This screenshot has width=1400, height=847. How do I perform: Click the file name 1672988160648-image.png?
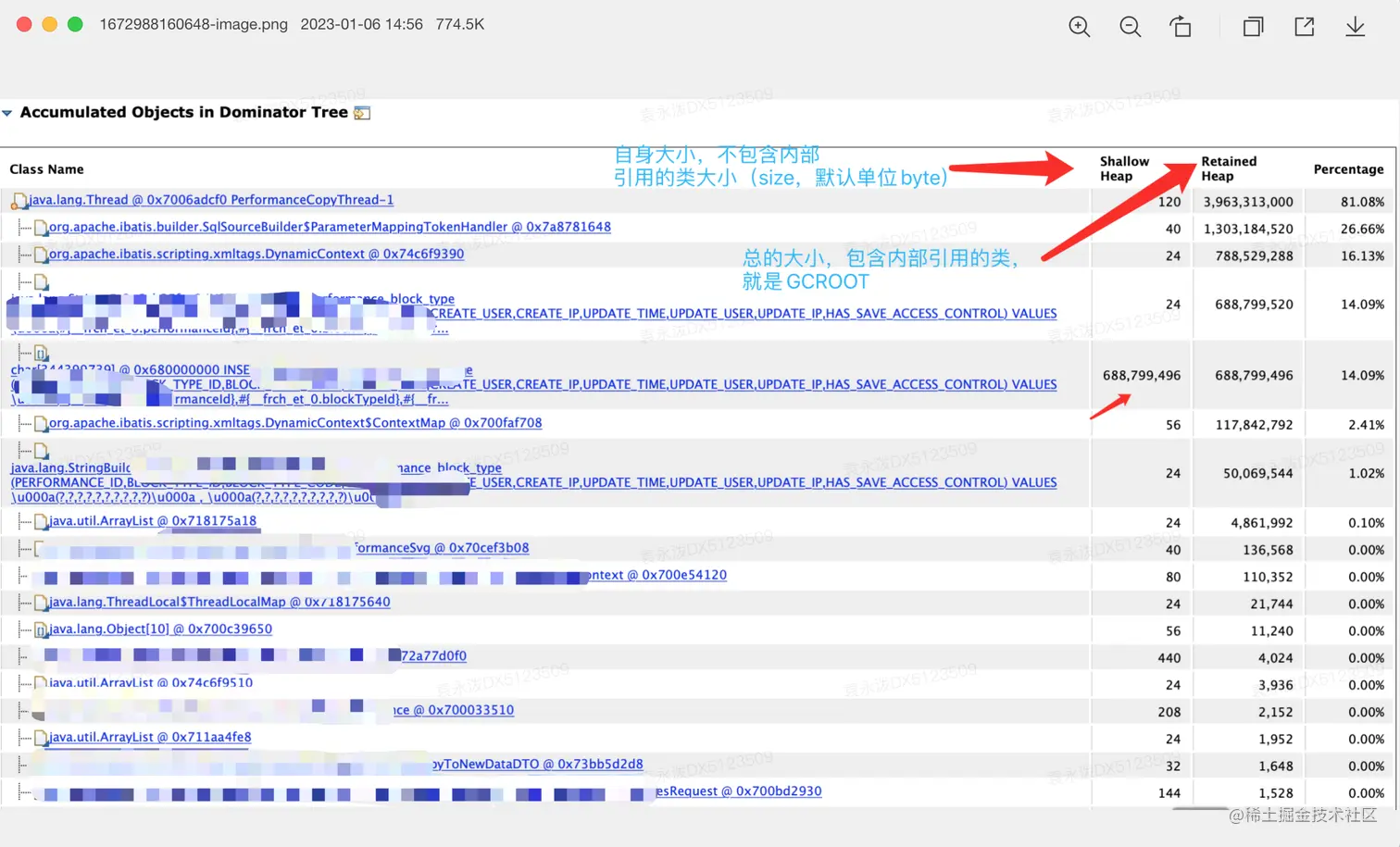(x=194, y=24)
